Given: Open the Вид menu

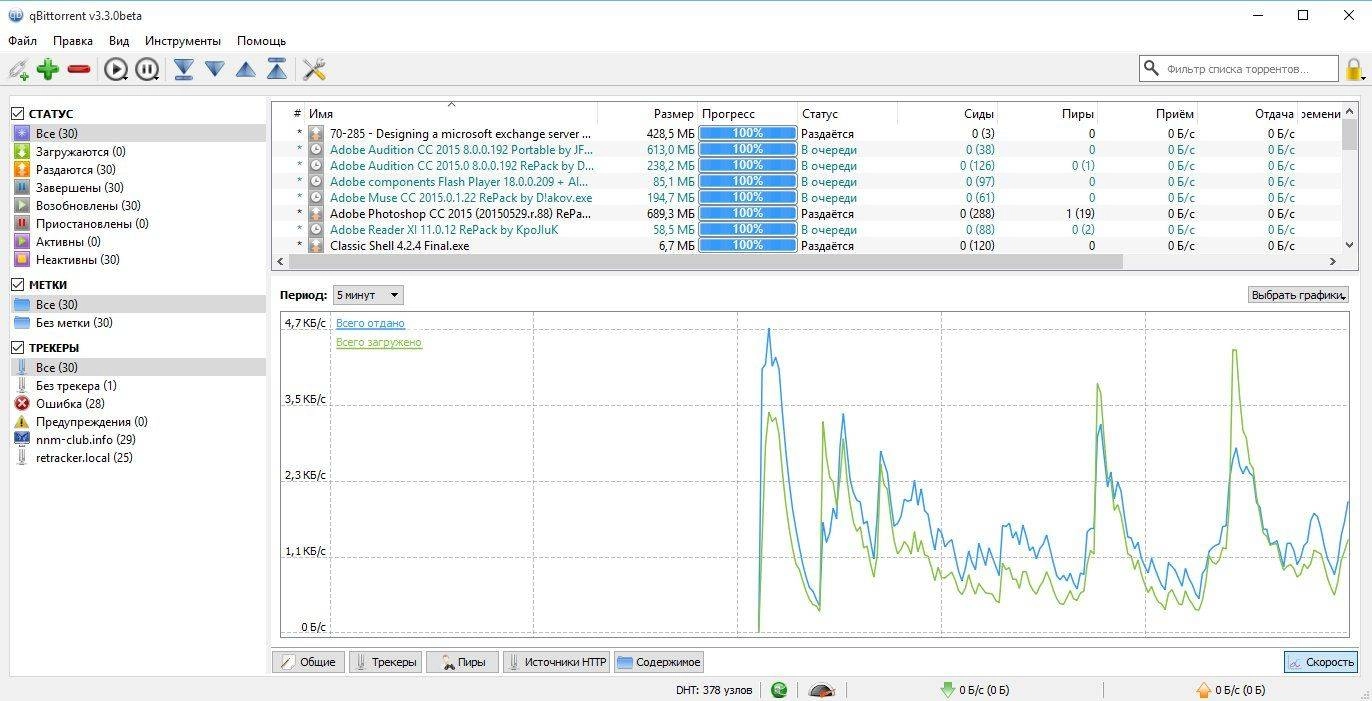Looking at the screenshot, I should (x=119, y=41).
